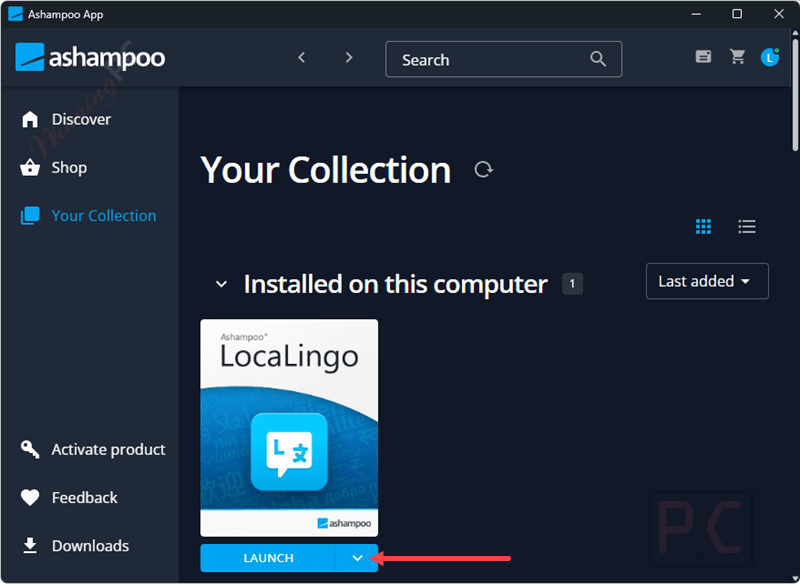Focus the Search input field
The width and height of the screenshot is (800, 584).
[x=504, y=59]
